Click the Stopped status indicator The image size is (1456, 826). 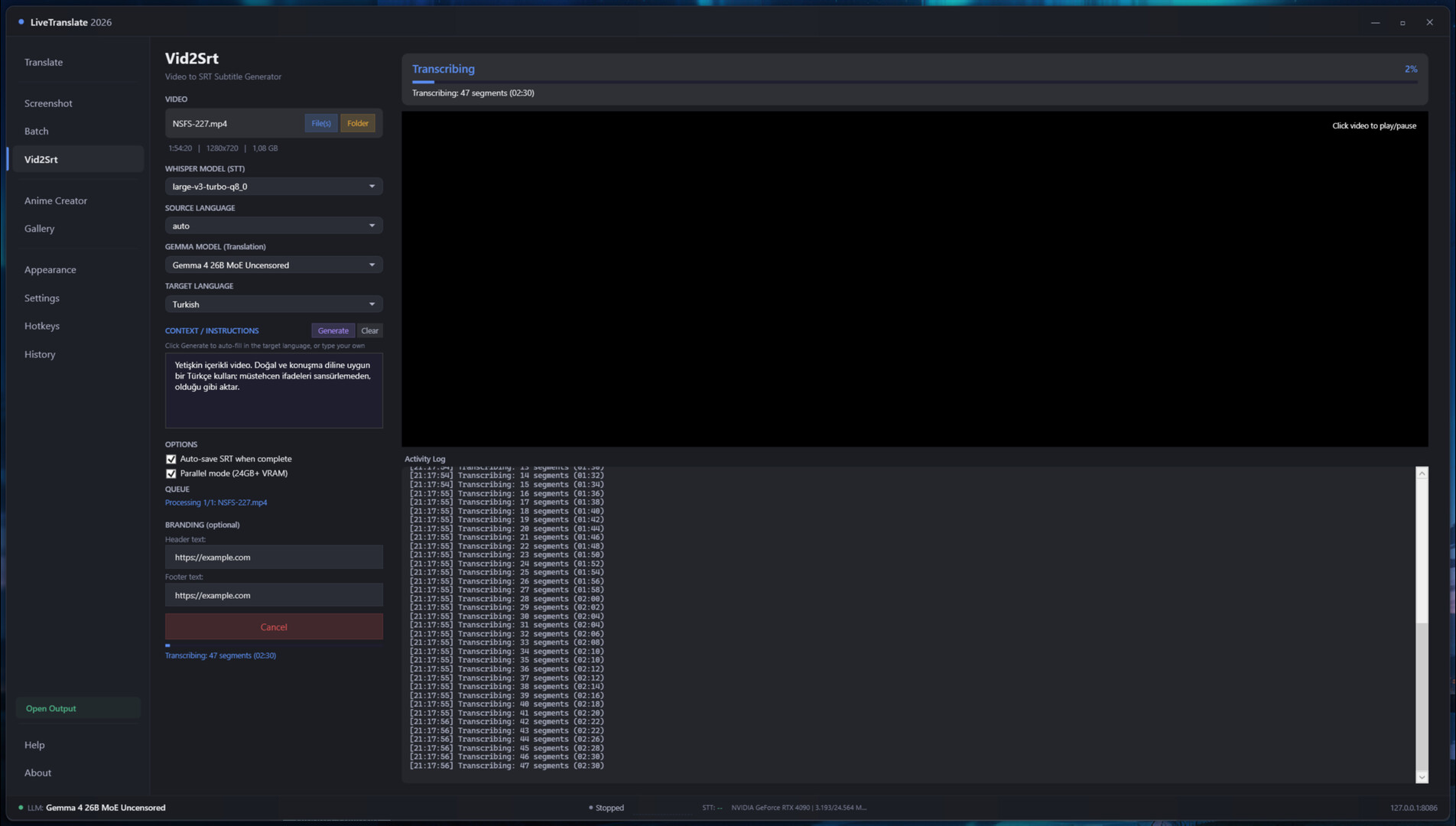[x=606, y=808]
